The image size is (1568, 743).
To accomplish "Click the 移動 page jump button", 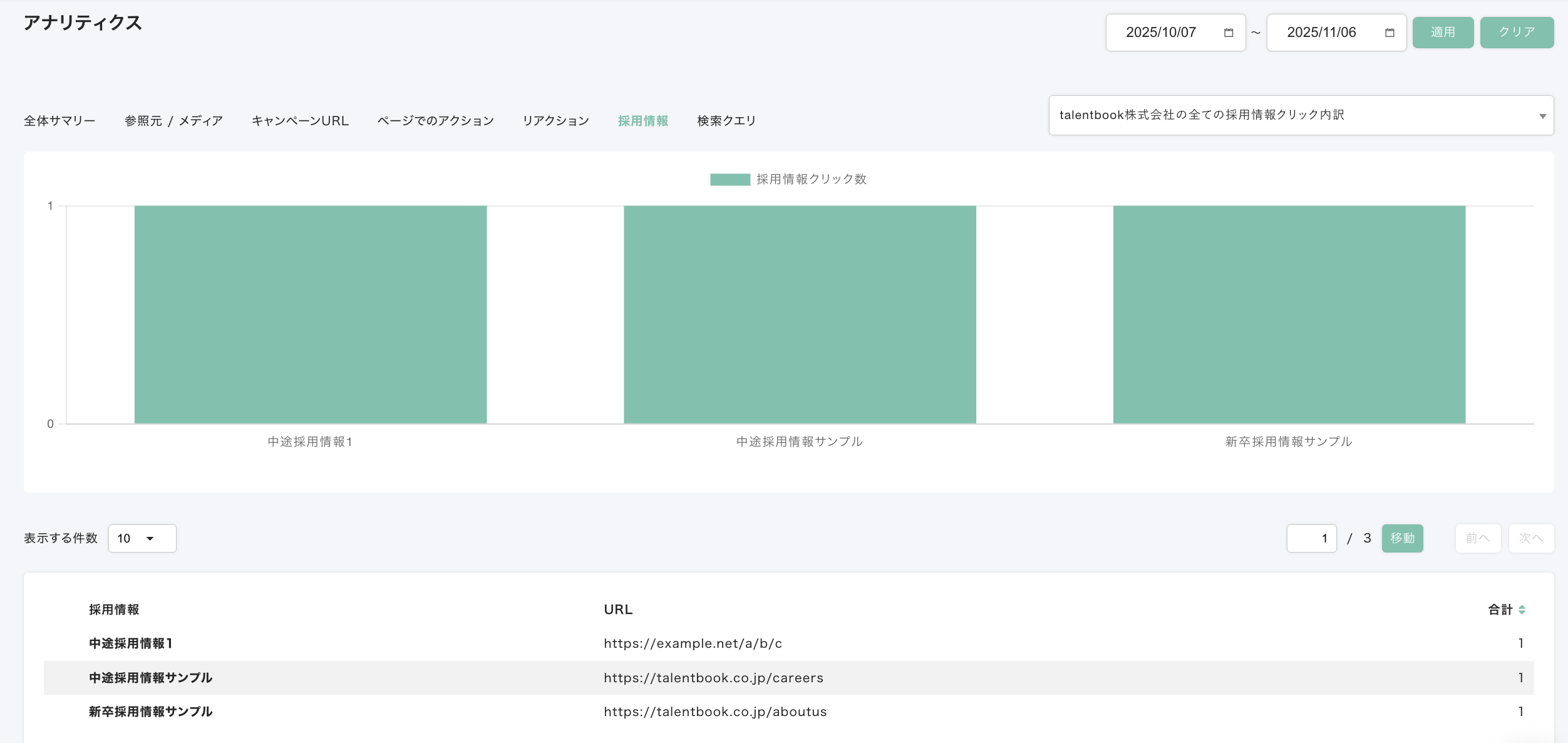I will tap(1402, 538).
